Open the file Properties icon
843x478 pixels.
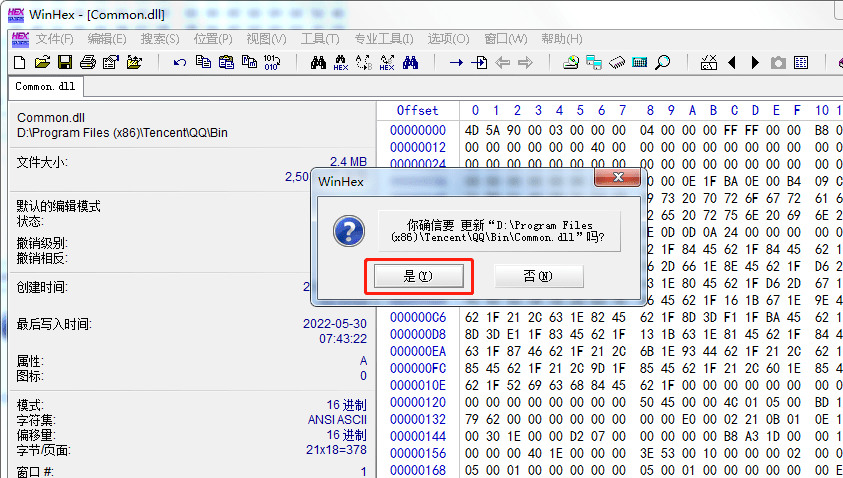click(x=111, y=62)
